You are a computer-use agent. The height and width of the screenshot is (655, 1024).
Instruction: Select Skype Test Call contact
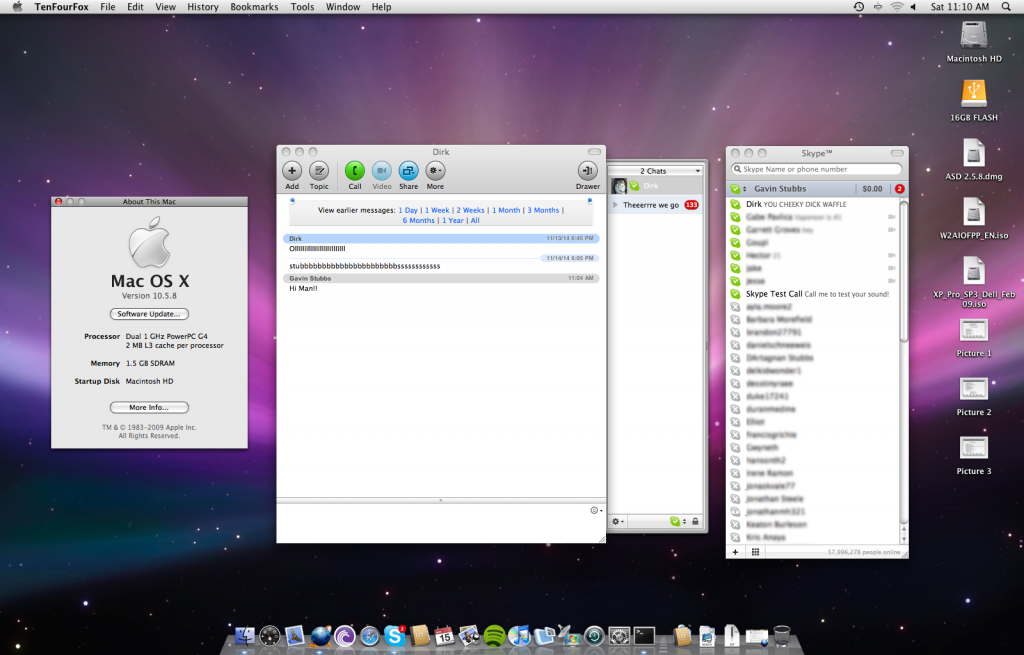813,294
